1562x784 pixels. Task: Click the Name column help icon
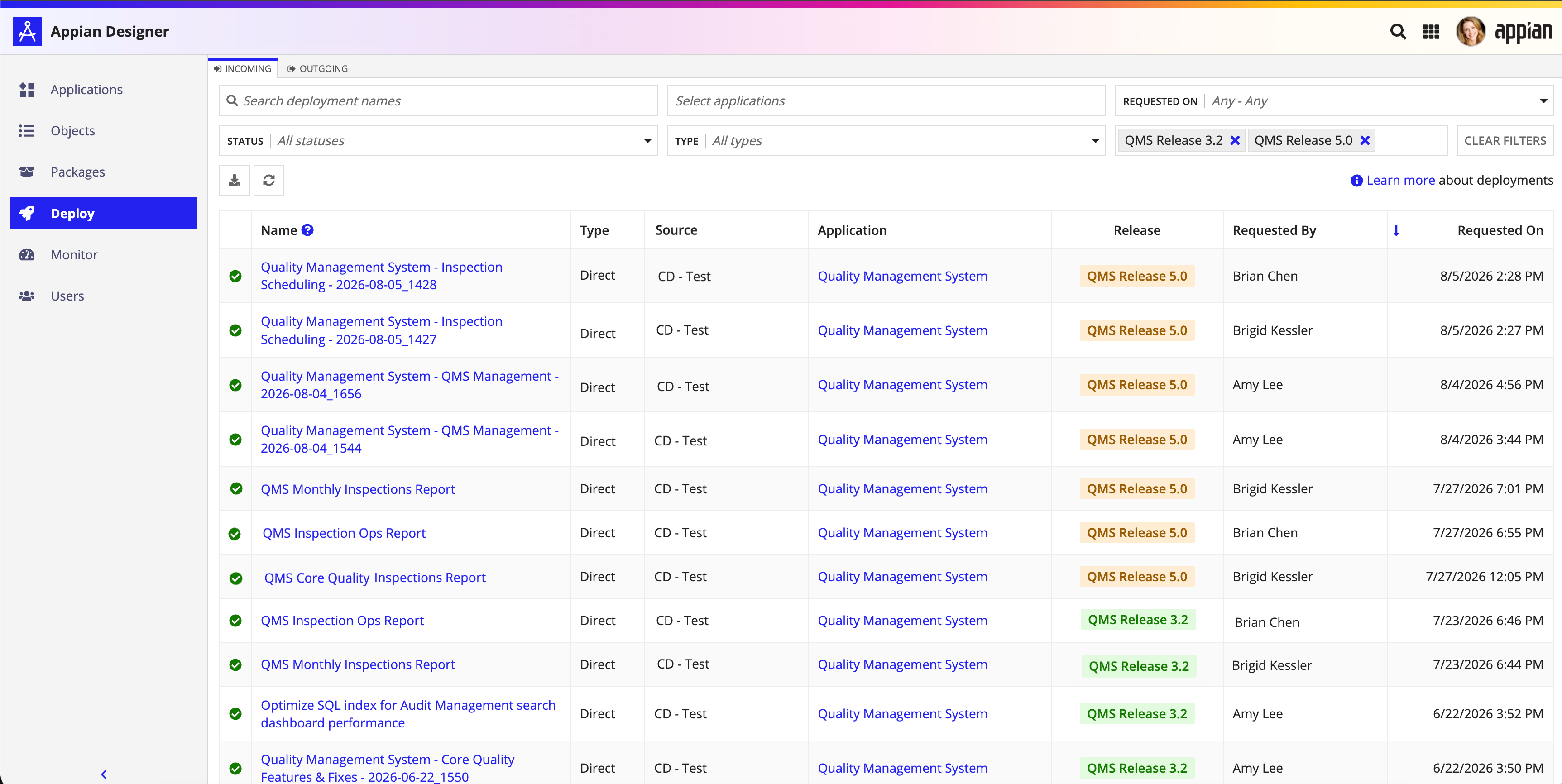tap(307, 230)
